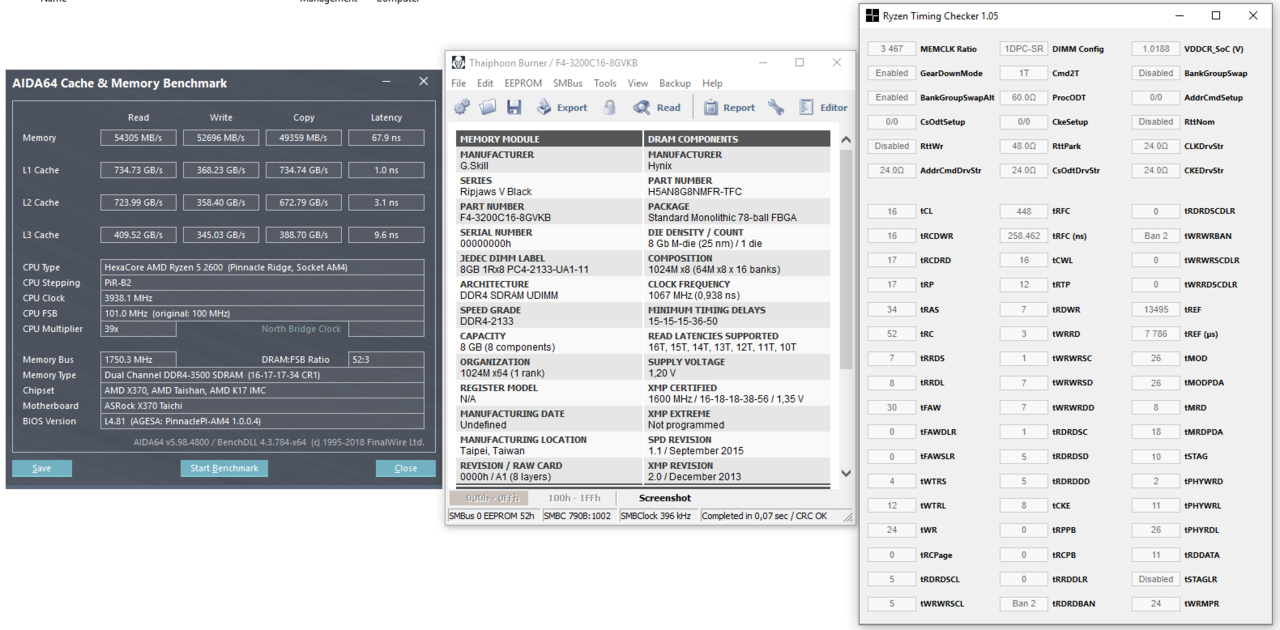
Task: Click the padlock icon in Thaiphoon Burner toolbar
Action: pyautogui.click(x=609, y=107)
